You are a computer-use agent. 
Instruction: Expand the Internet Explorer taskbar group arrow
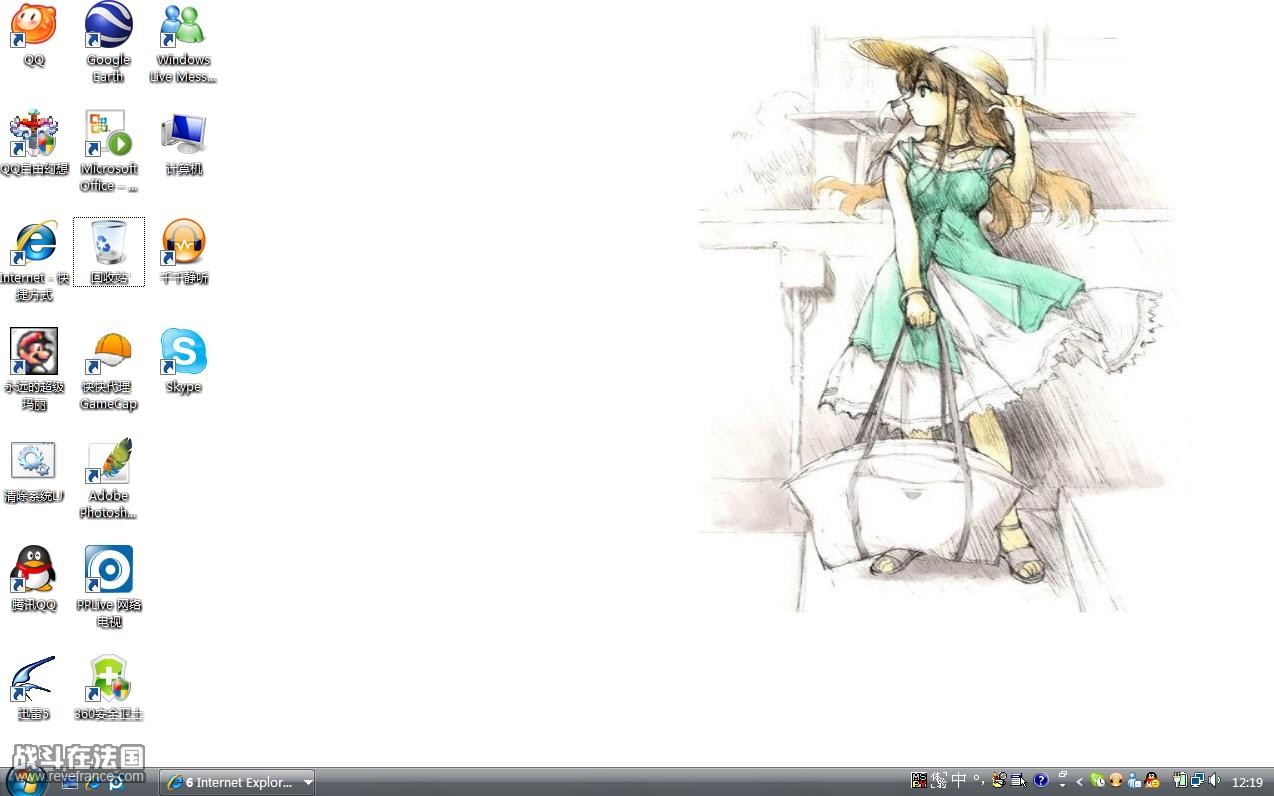coord(308,782)
